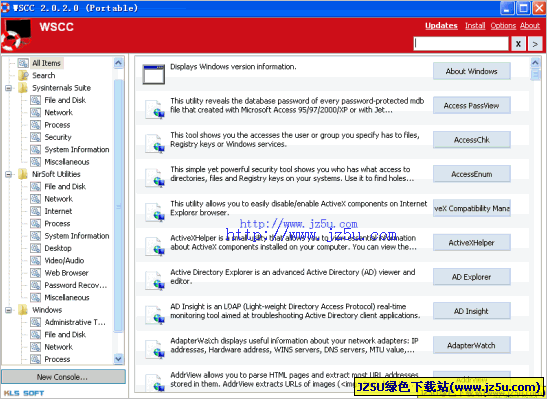Viewport: 547px width, 399px height.
Task: Click the Sysinternals Suite folder icon
Action: point(23,88)
